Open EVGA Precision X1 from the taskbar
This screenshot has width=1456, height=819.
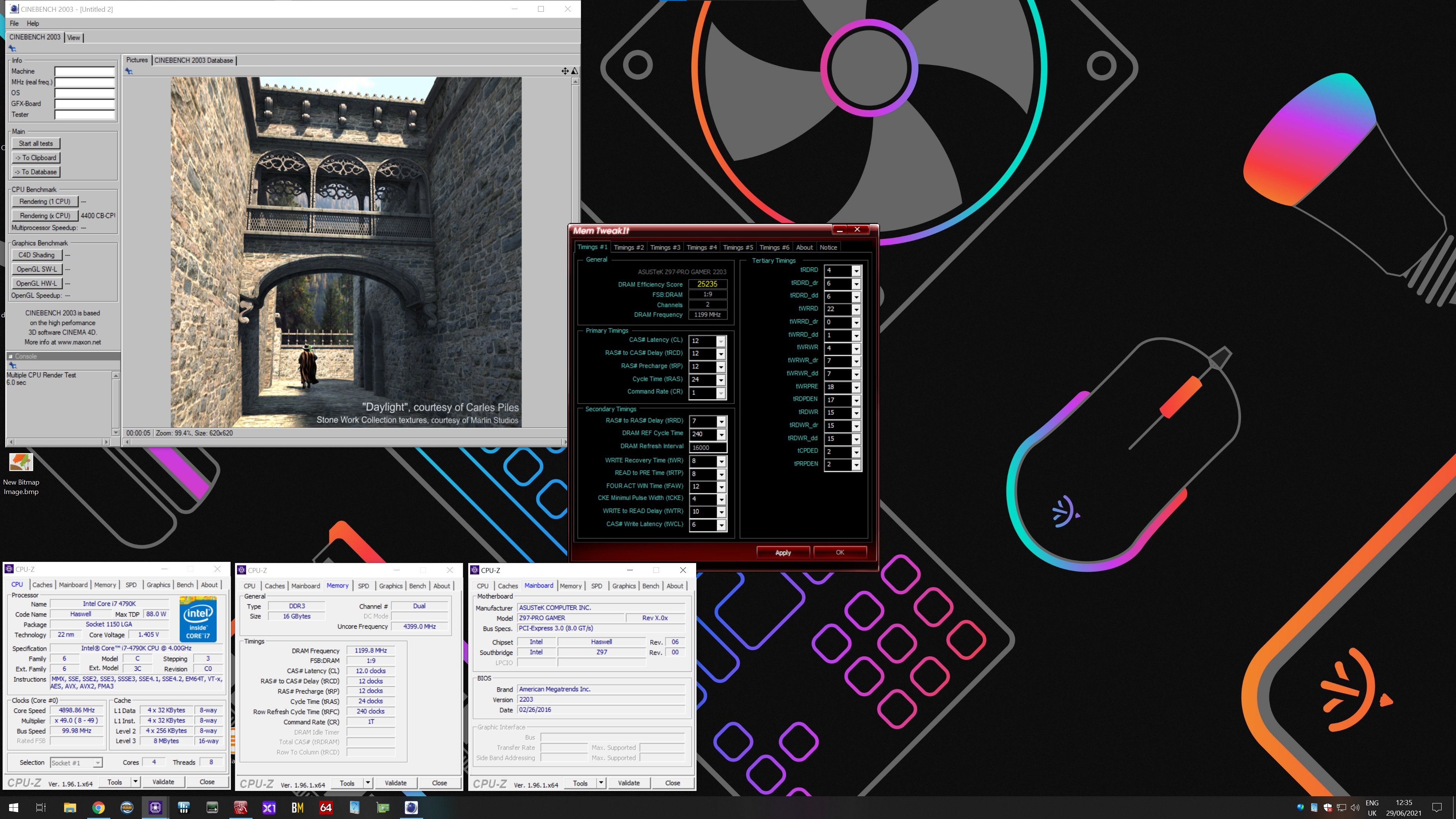[x=269, y=807]
